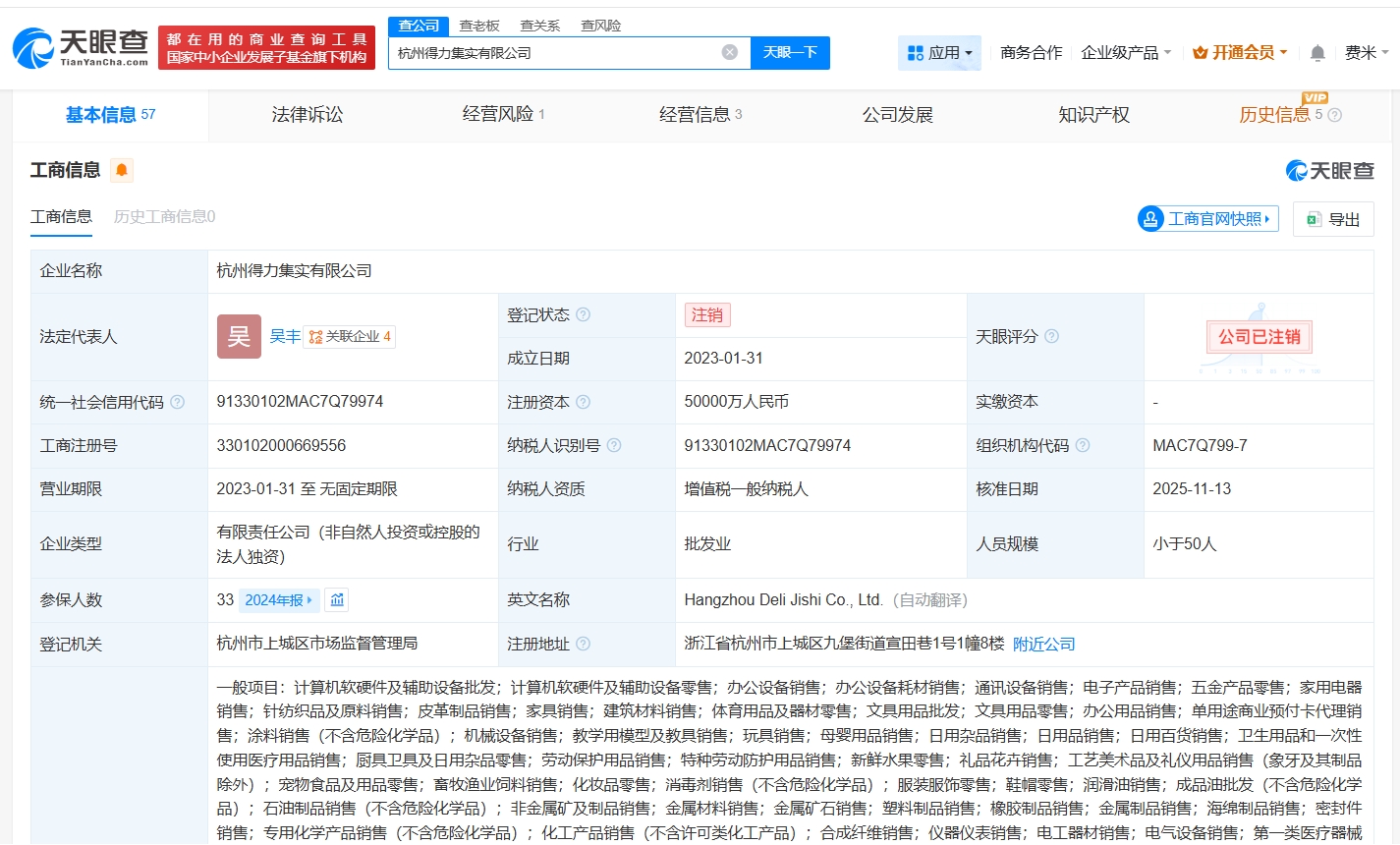Click the green 导出 export icon
The height and width of the screenshot is (845, 1400).
coord(1312,218)
